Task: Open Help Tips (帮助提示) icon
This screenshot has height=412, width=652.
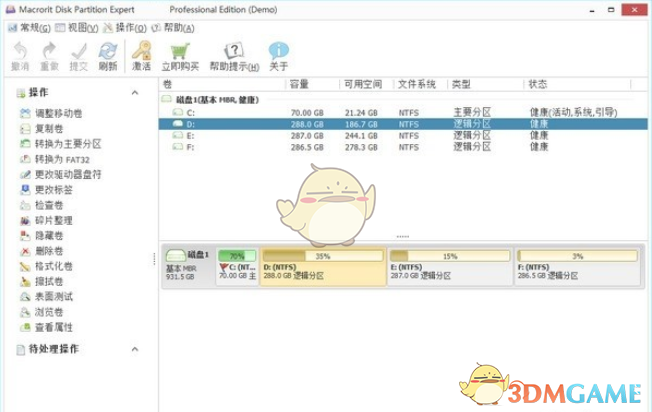Action: [234, 51]
